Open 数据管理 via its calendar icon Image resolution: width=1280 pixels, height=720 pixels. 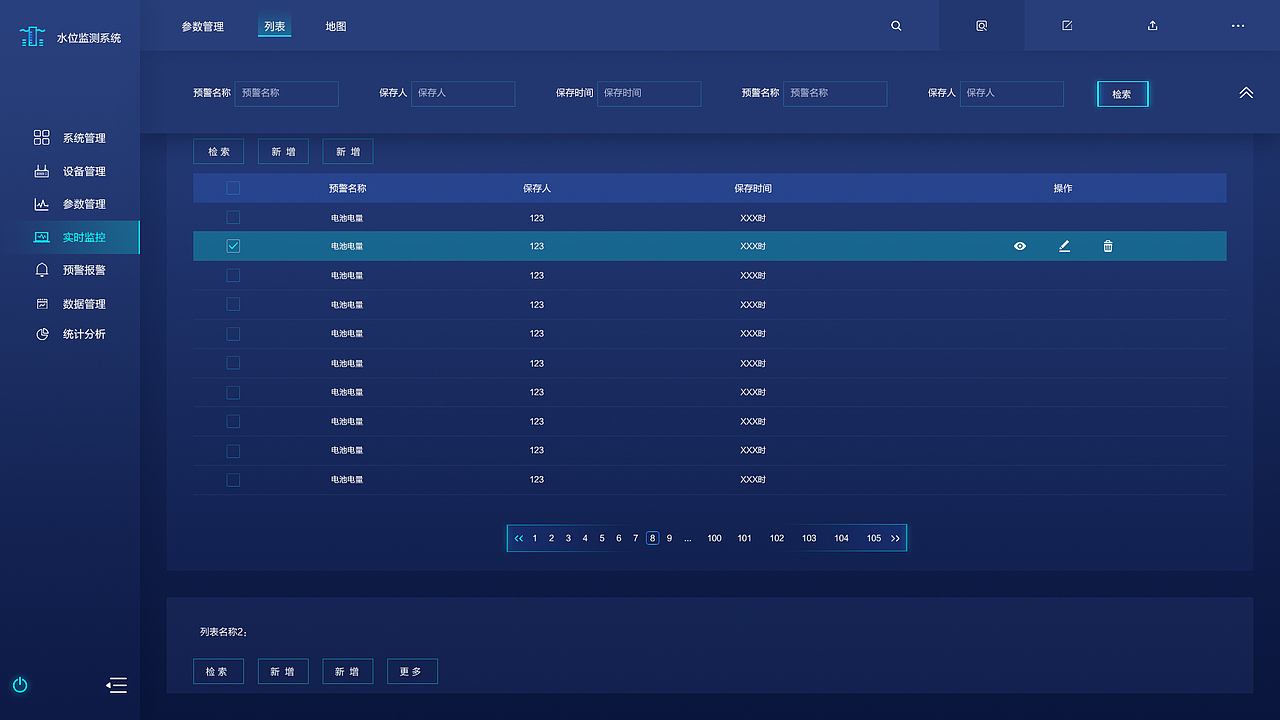(x=42, y=304)
